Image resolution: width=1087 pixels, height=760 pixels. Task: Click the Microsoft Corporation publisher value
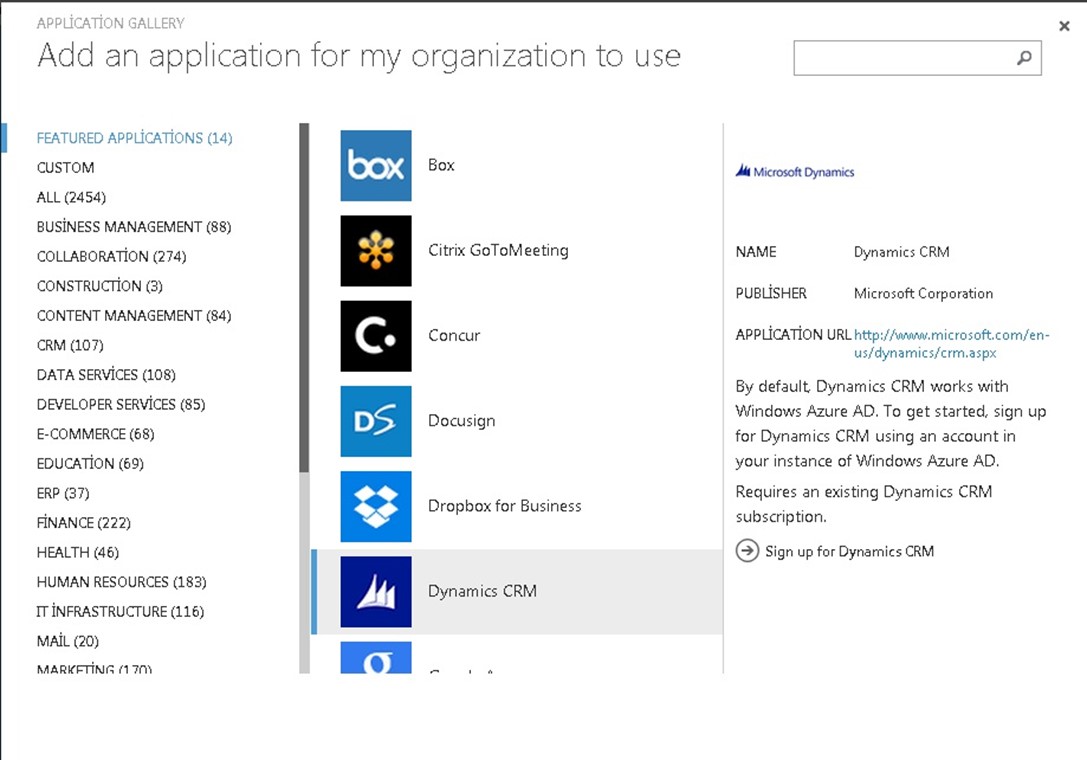(923, 293)
